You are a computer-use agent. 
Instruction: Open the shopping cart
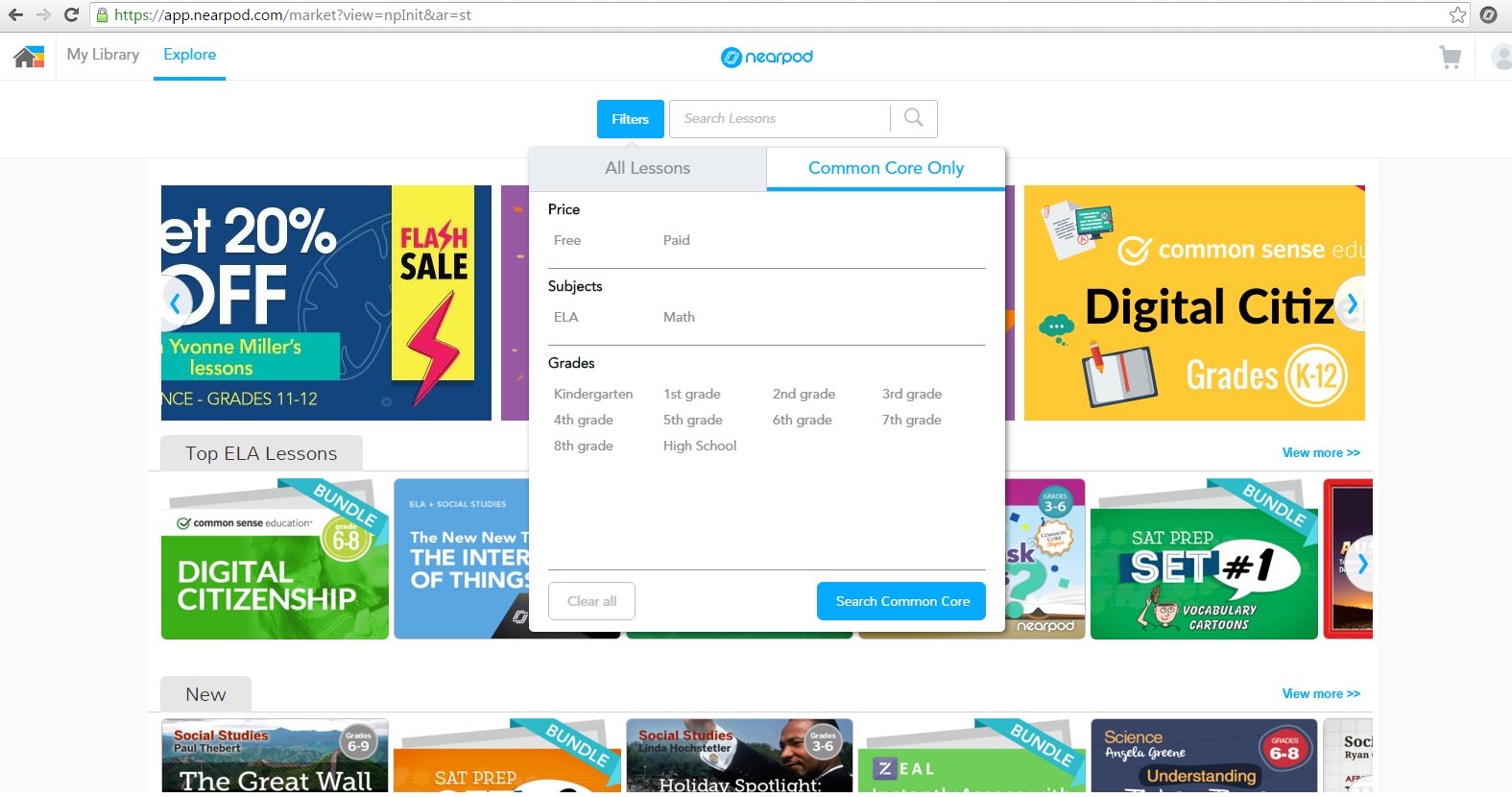pos(1450,58)
